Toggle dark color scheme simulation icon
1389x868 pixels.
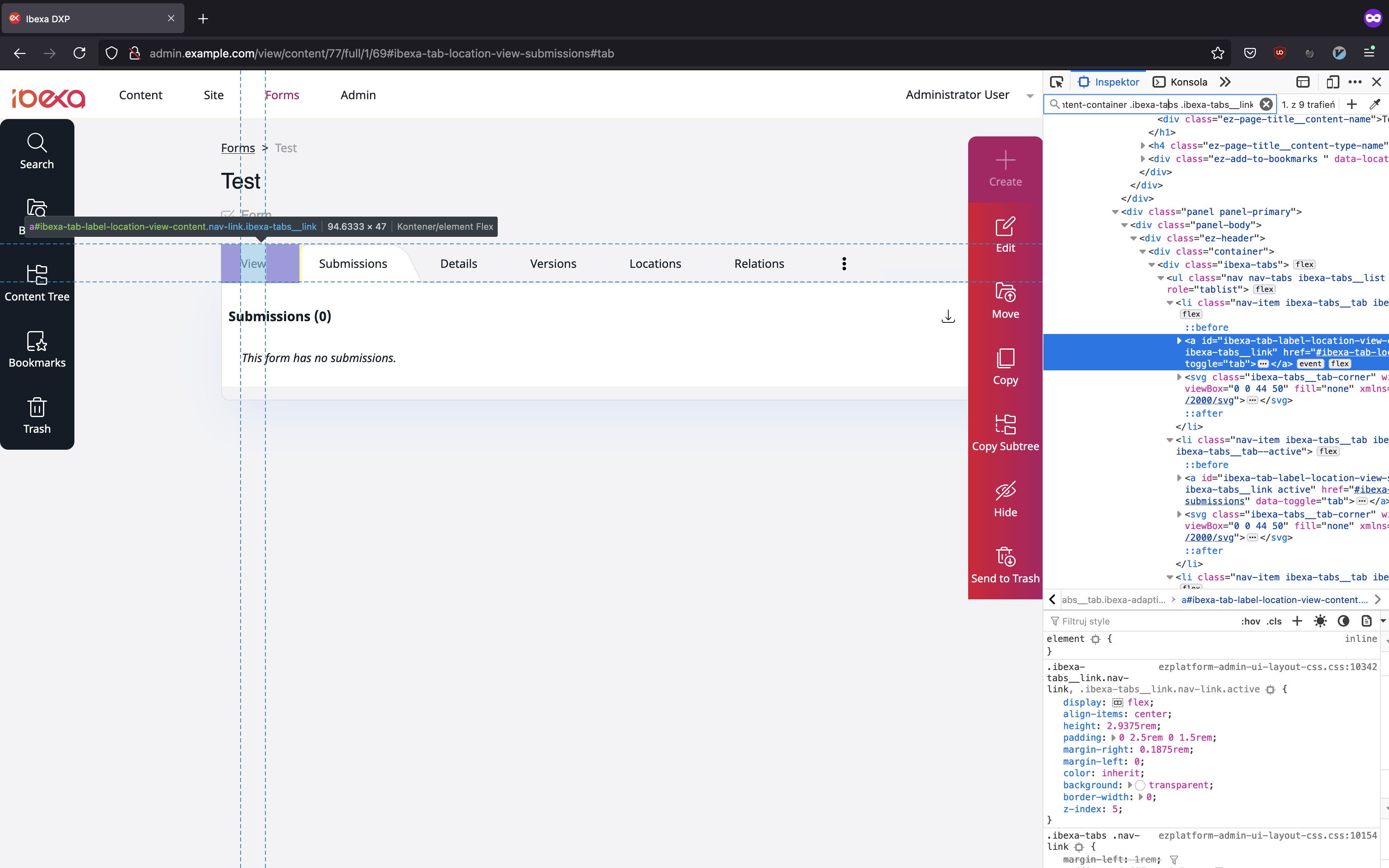click(1343, 621)
